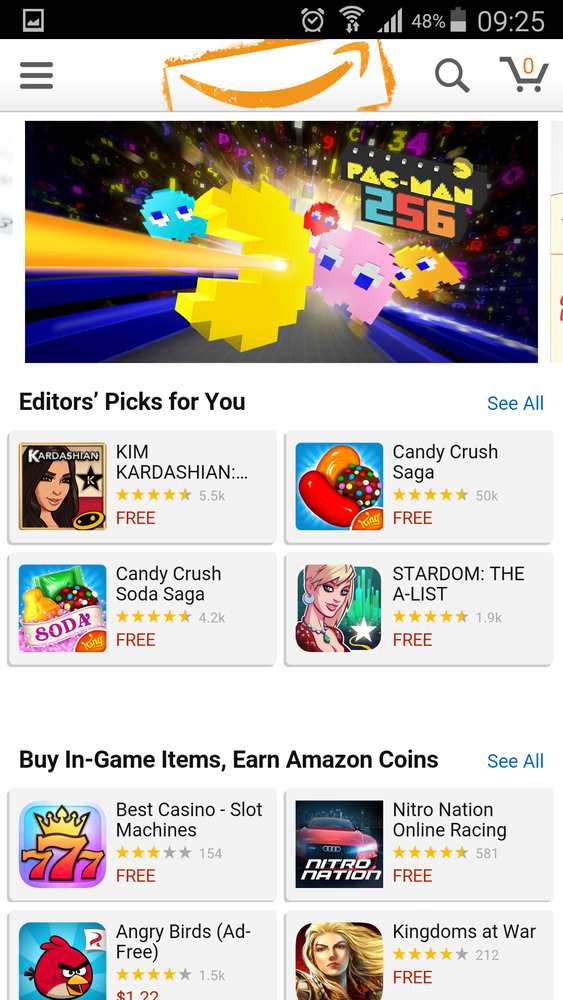Open the shopping cart icon
The image size is (563, 1000).
[524, 75]
